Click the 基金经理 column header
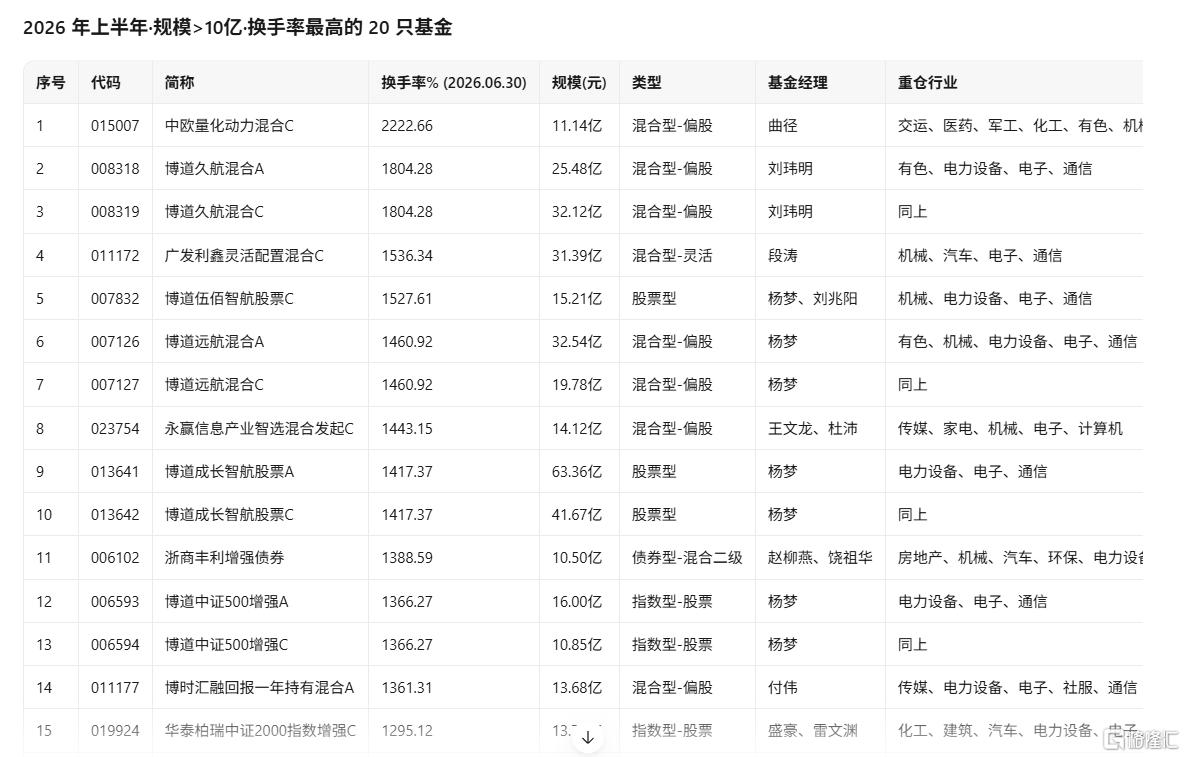Screen dimensions: 1185x757 [798, 82]
